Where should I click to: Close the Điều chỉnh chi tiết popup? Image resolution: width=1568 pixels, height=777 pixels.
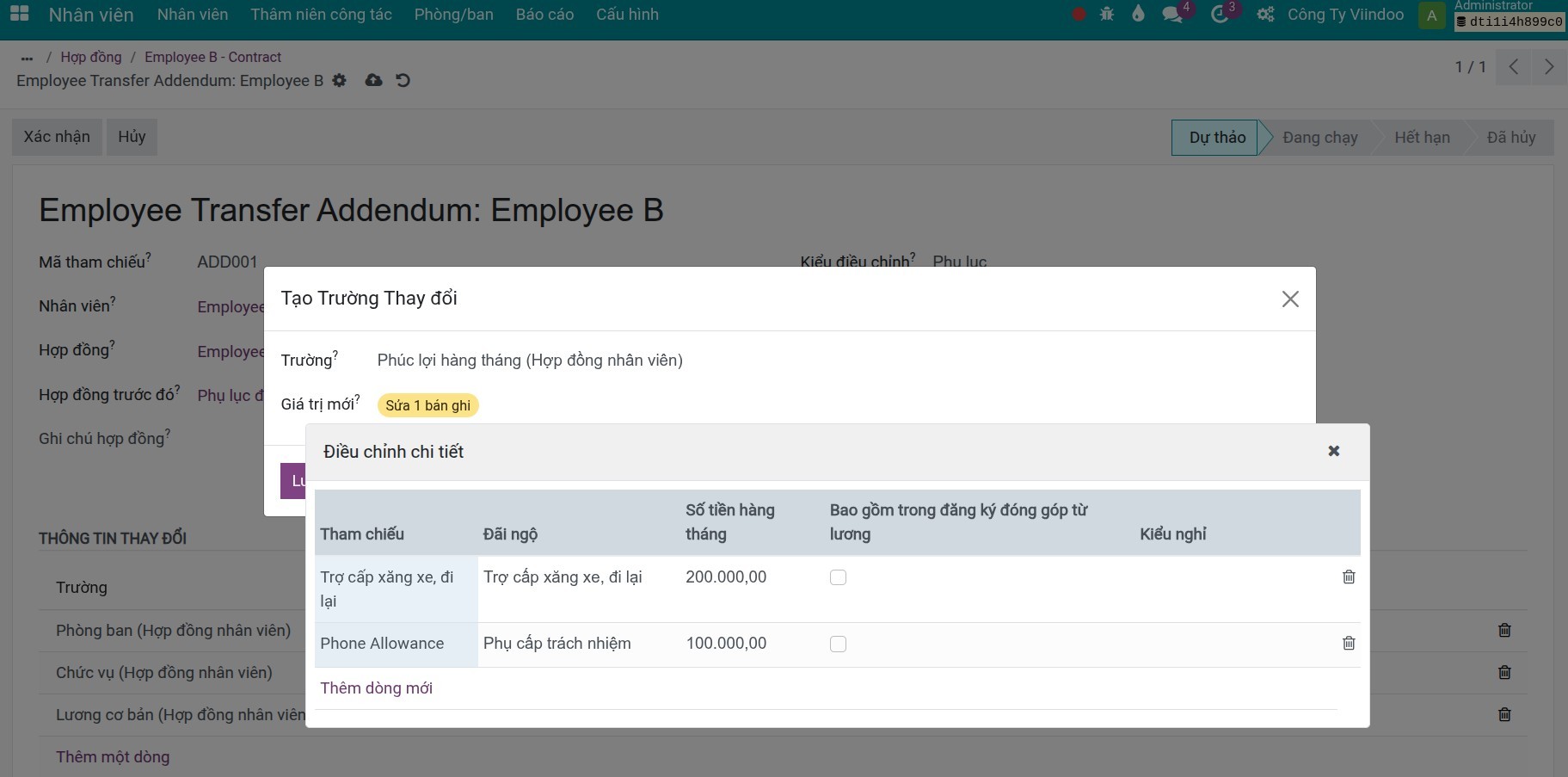tap(1333, 451)
